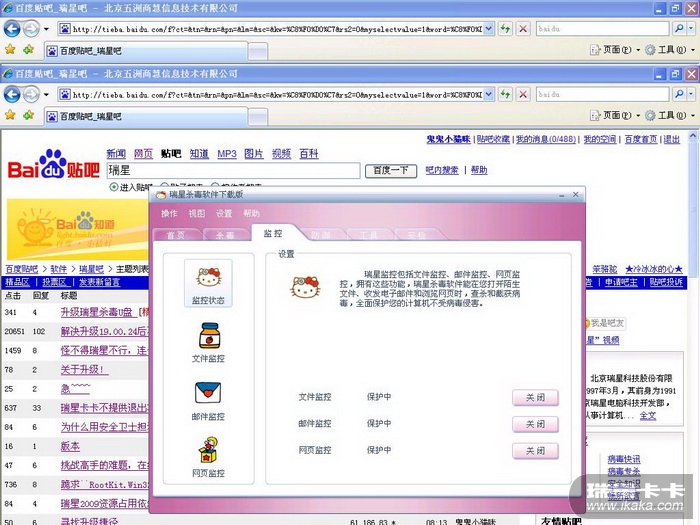Viewport: 700px width, 525px height.
Task: Open the 精品区 link
Action: coord(17,282)
